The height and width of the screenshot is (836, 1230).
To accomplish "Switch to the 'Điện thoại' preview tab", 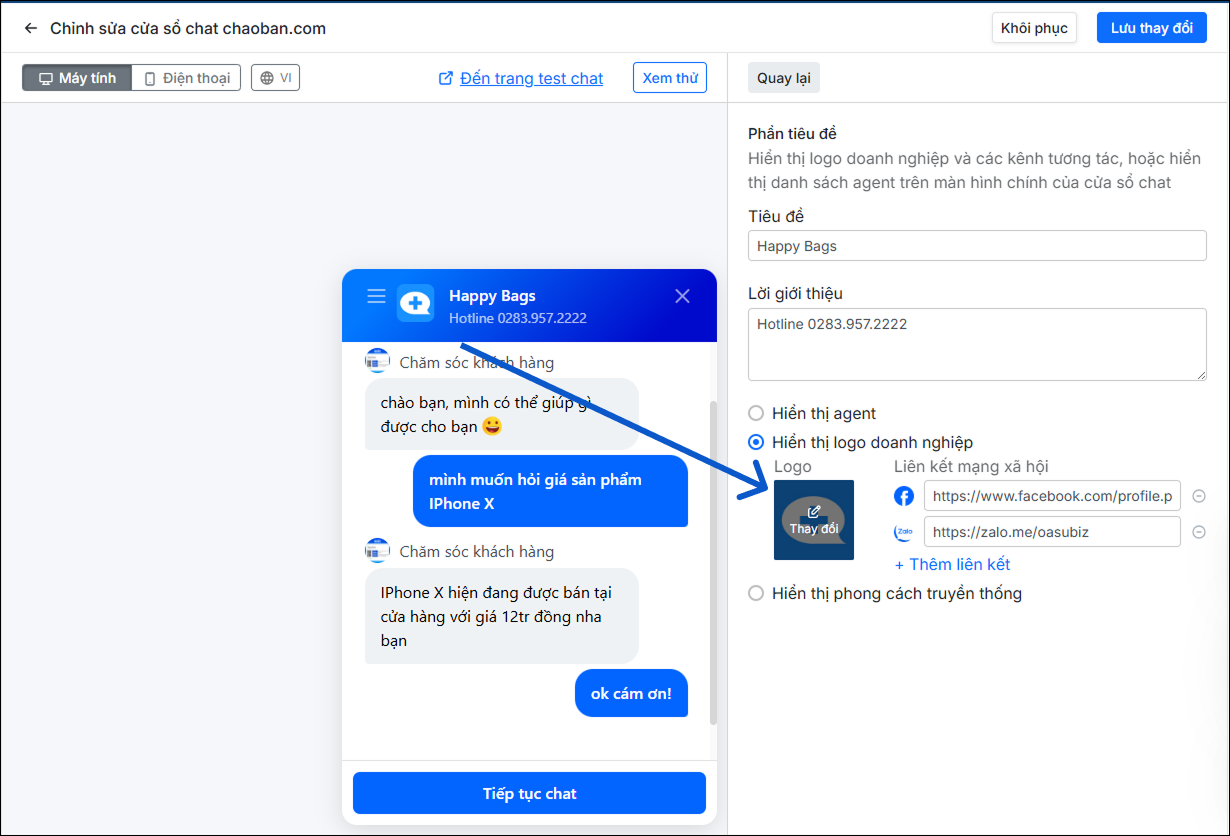I will pyautogui.click(x=186, y=78).
